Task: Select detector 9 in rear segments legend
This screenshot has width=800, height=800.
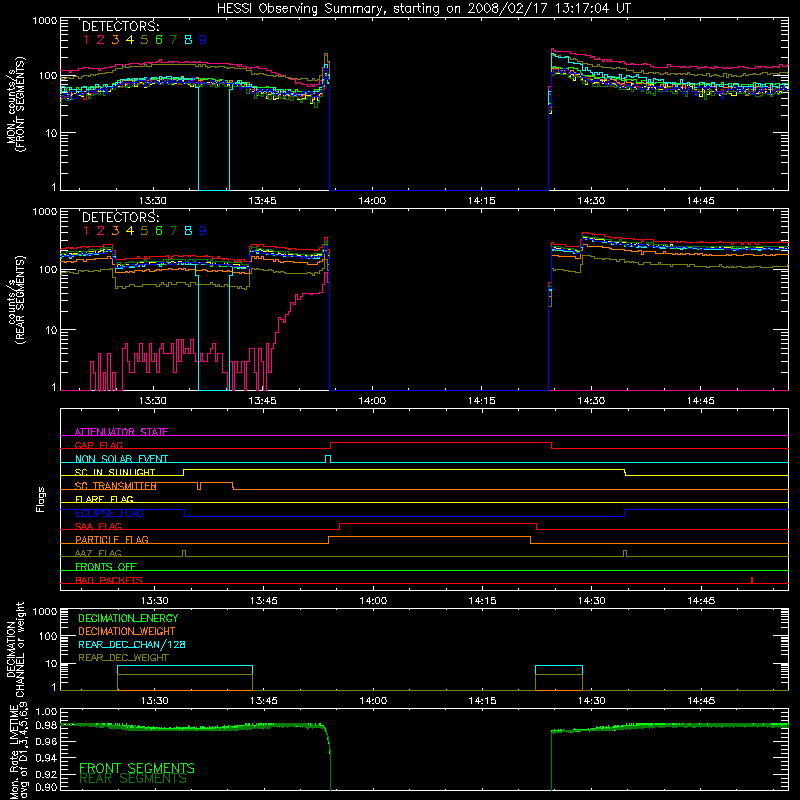Action: (203, 231)
